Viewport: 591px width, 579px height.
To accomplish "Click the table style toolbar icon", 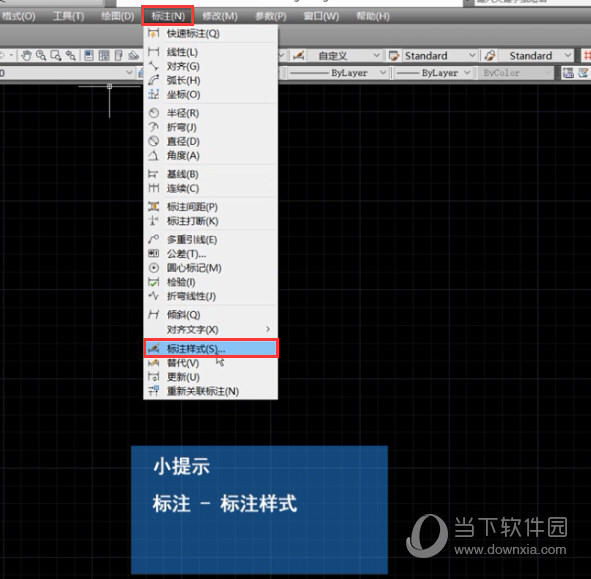I will 393,56.
